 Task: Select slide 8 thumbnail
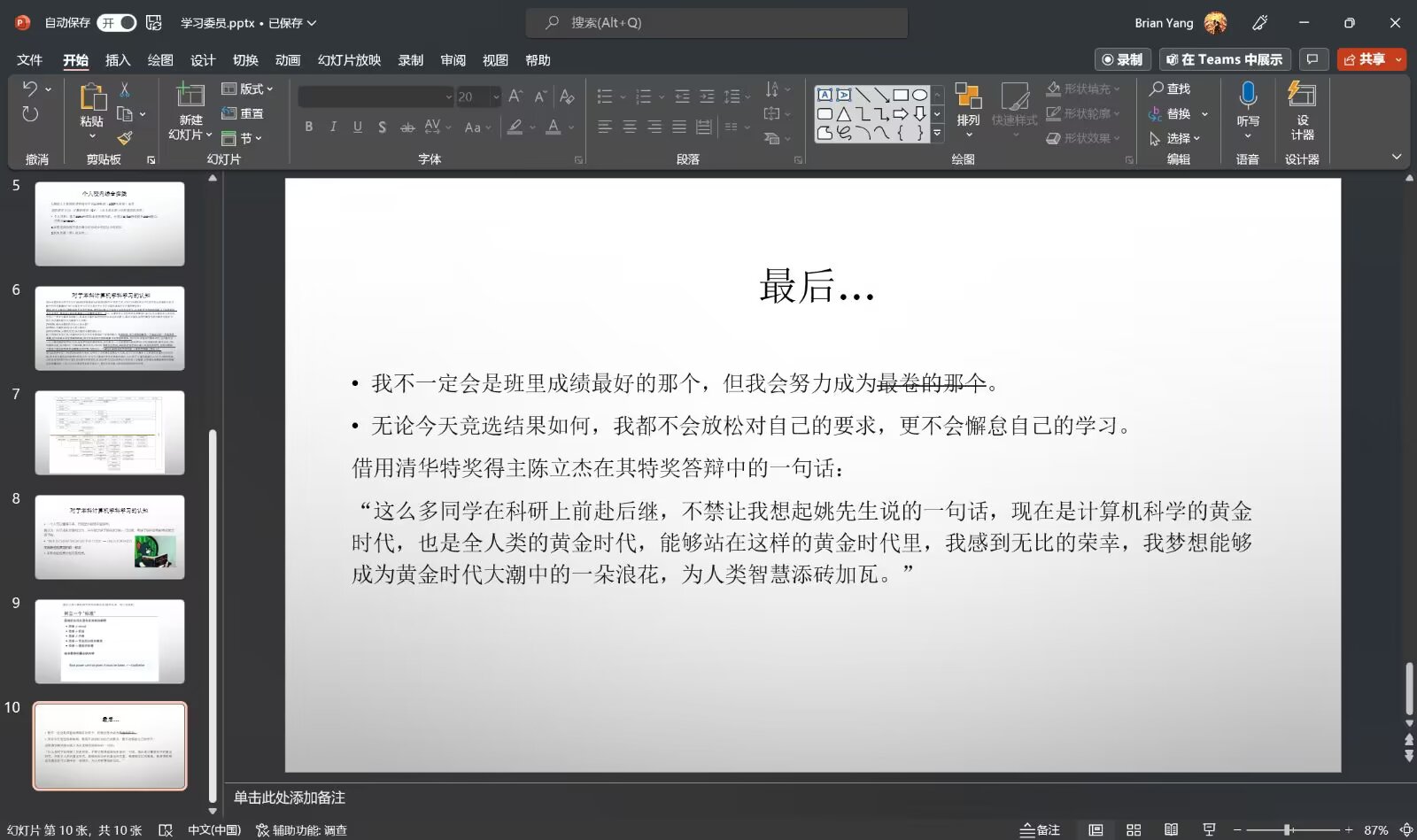pos(110,537)
